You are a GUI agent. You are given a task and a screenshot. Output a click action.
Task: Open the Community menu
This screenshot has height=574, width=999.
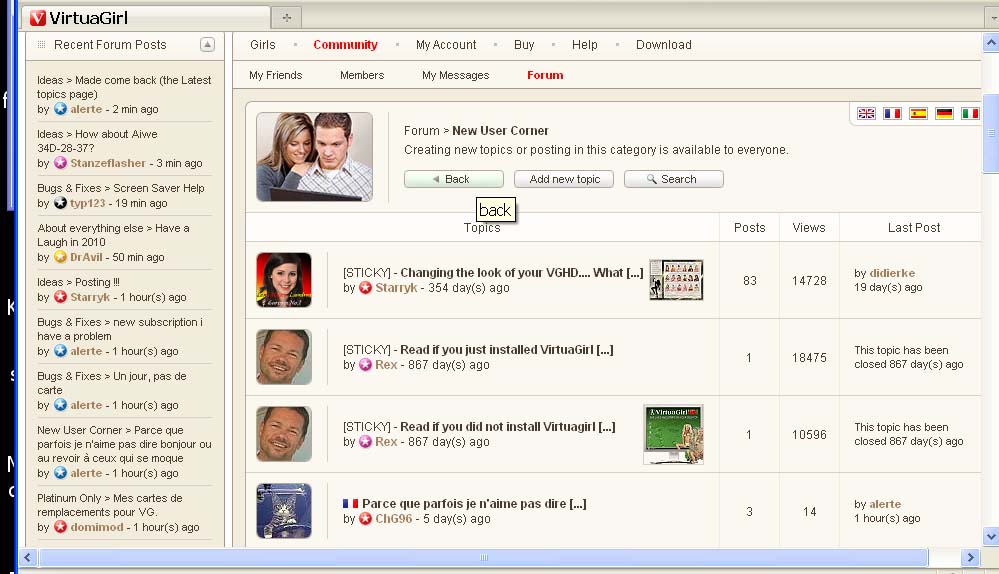coord(345,45)
